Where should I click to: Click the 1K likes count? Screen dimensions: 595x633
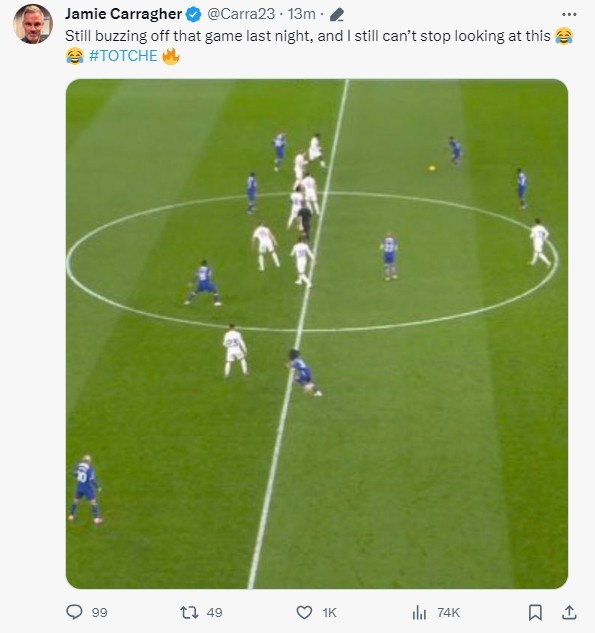(x=329, y=613)
